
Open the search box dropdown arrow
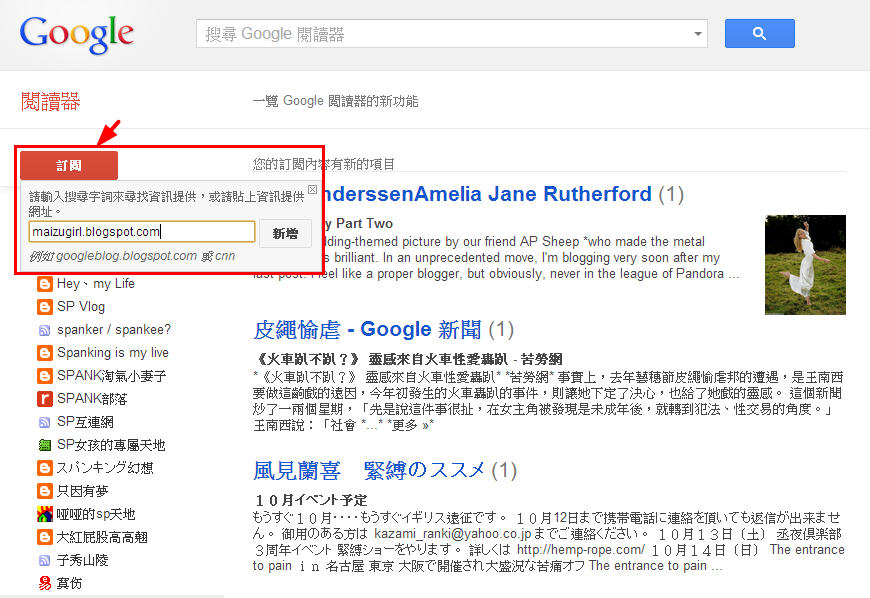coord(697,34)
